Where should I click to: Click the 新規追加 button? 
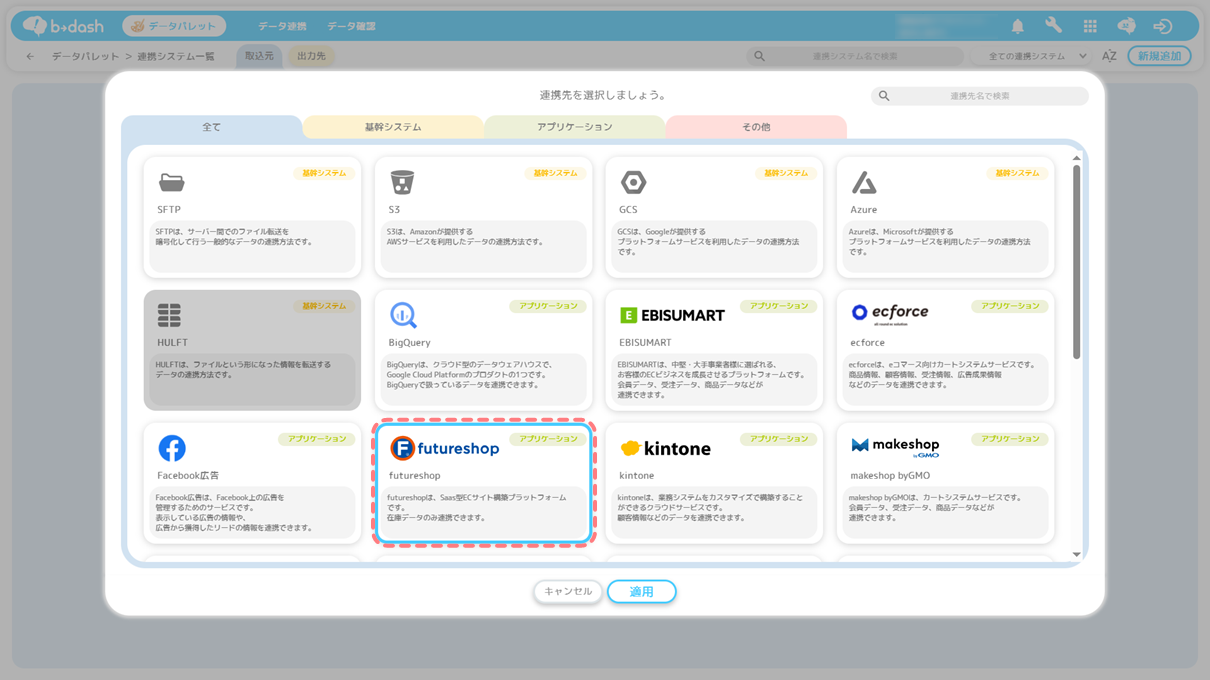click(x=1159, y=56)
